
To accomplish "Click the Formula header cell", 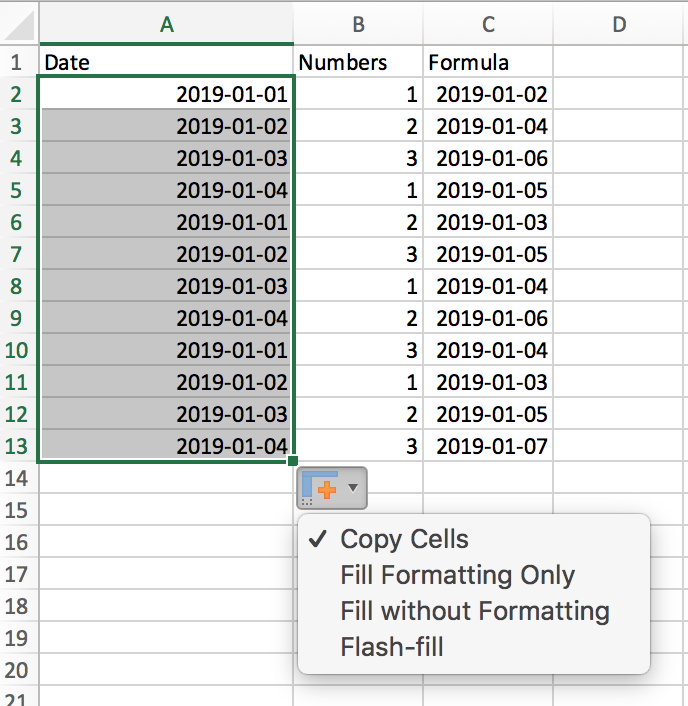I will (x=488, y=62).
